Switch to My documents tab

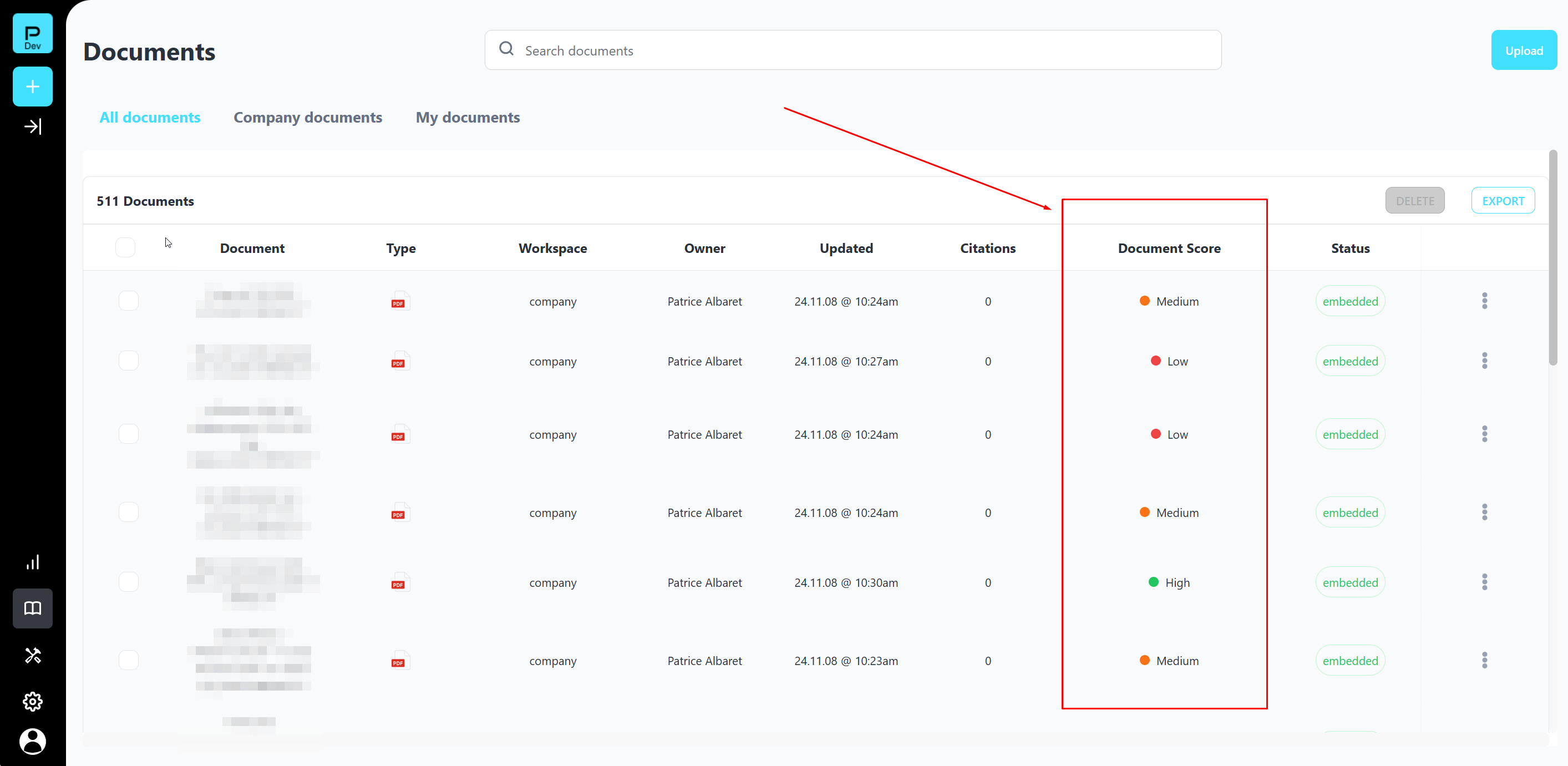click(x=468, y=117)
